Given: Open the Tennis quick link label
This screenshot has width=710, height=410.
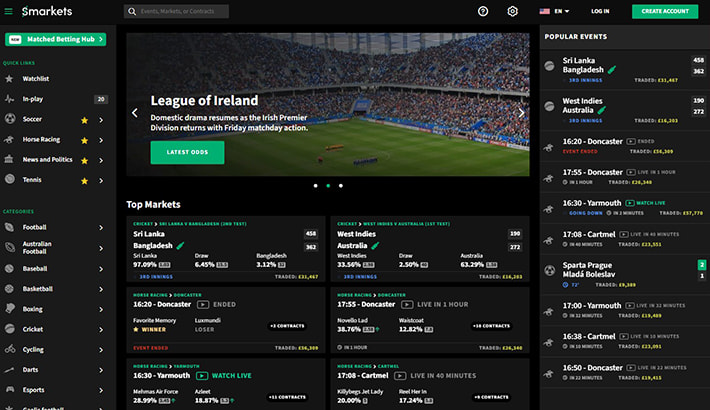Looking at the screenshot, I should coord(32,179).
